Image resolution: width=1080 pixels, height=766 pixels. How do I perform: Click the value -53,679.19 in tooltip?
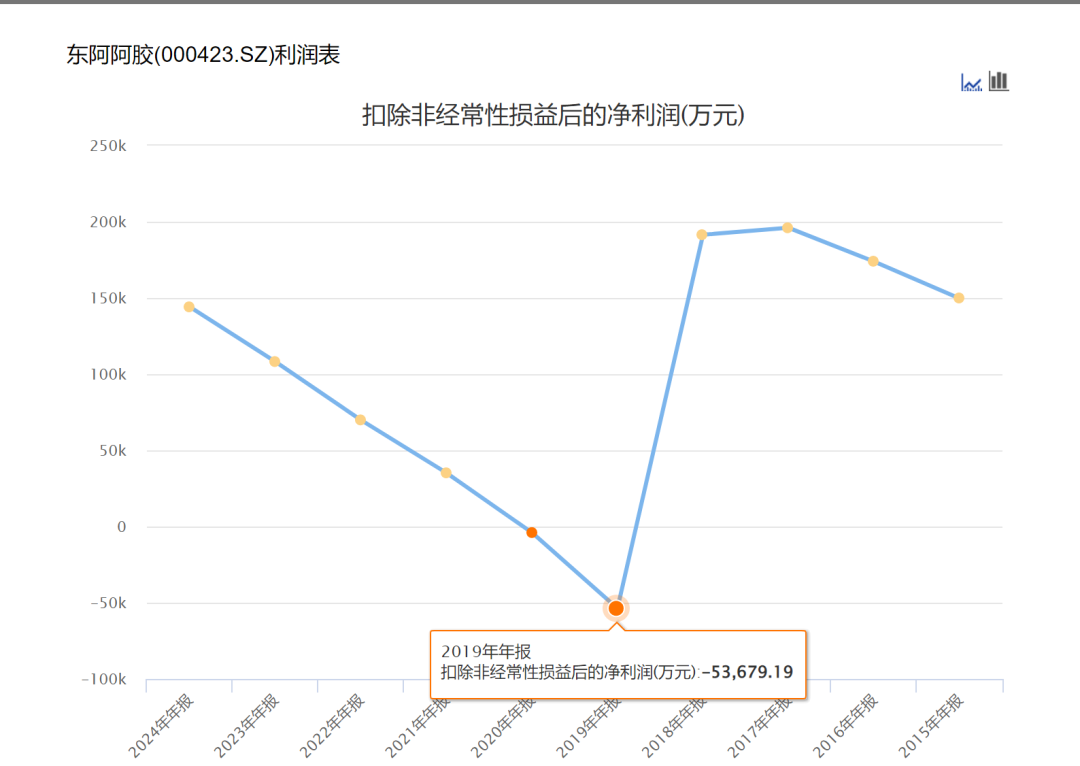747,670
